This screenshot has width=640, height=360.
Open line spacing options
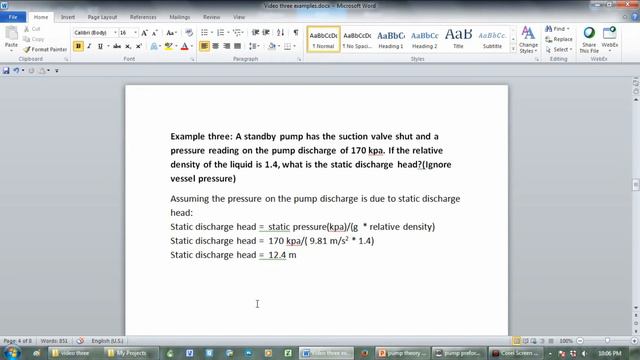pos(253,46)
